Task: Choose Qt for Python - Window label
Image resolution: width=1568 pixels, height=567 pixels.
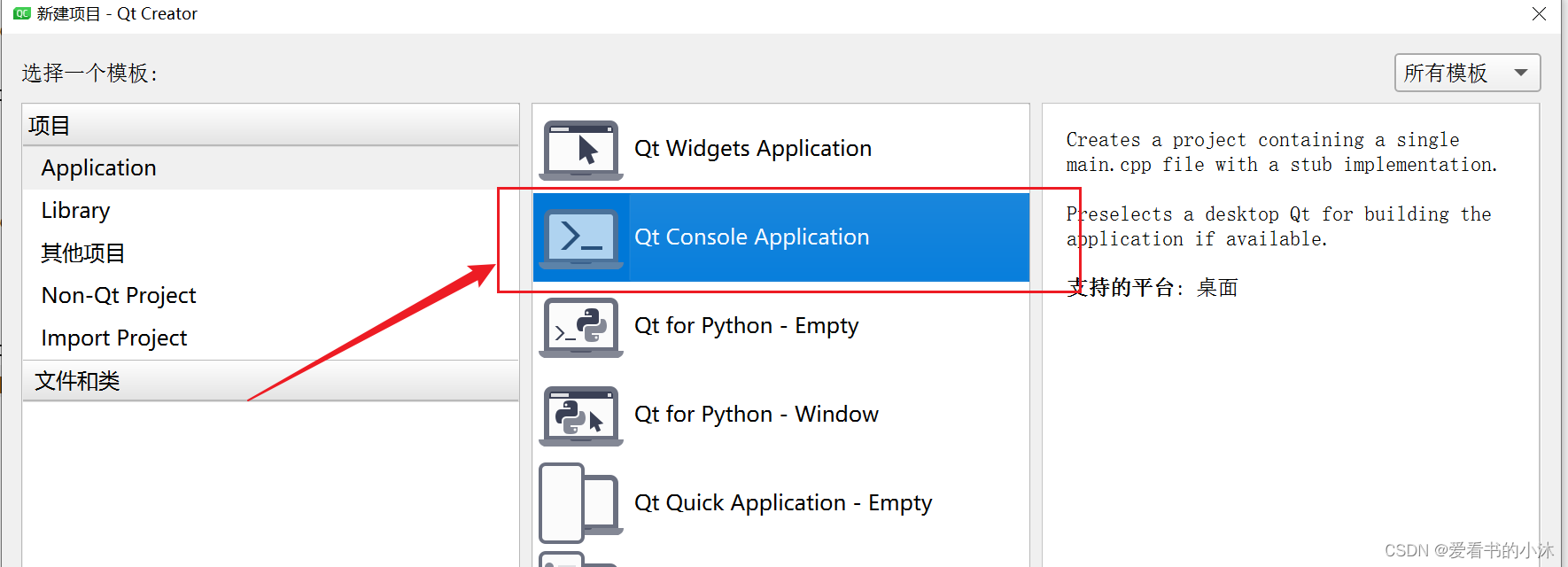Action: pos(757,414)
